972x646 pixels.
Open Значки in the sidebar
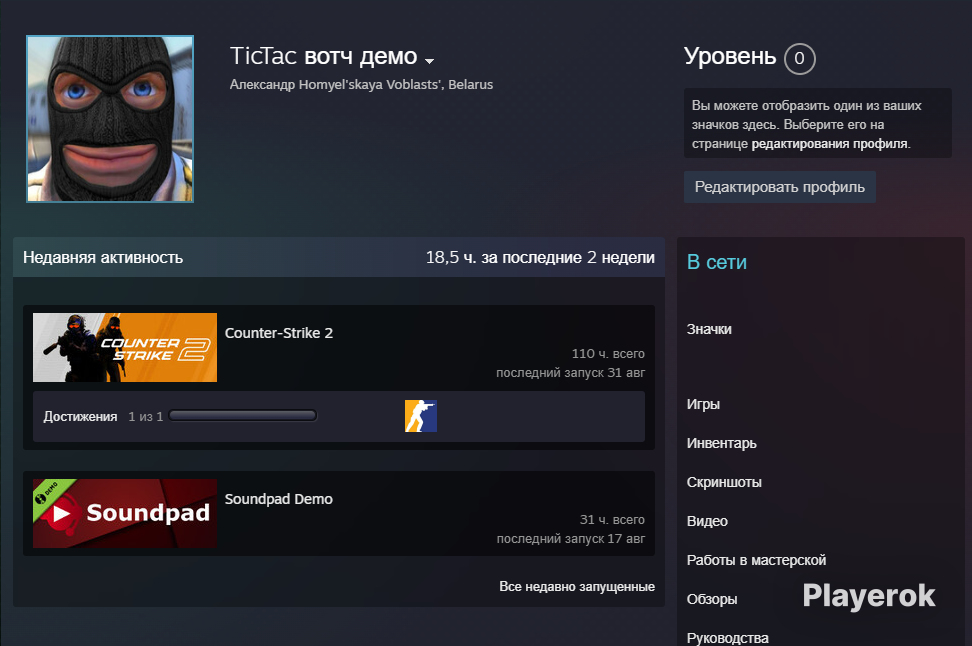pos(709,329)
